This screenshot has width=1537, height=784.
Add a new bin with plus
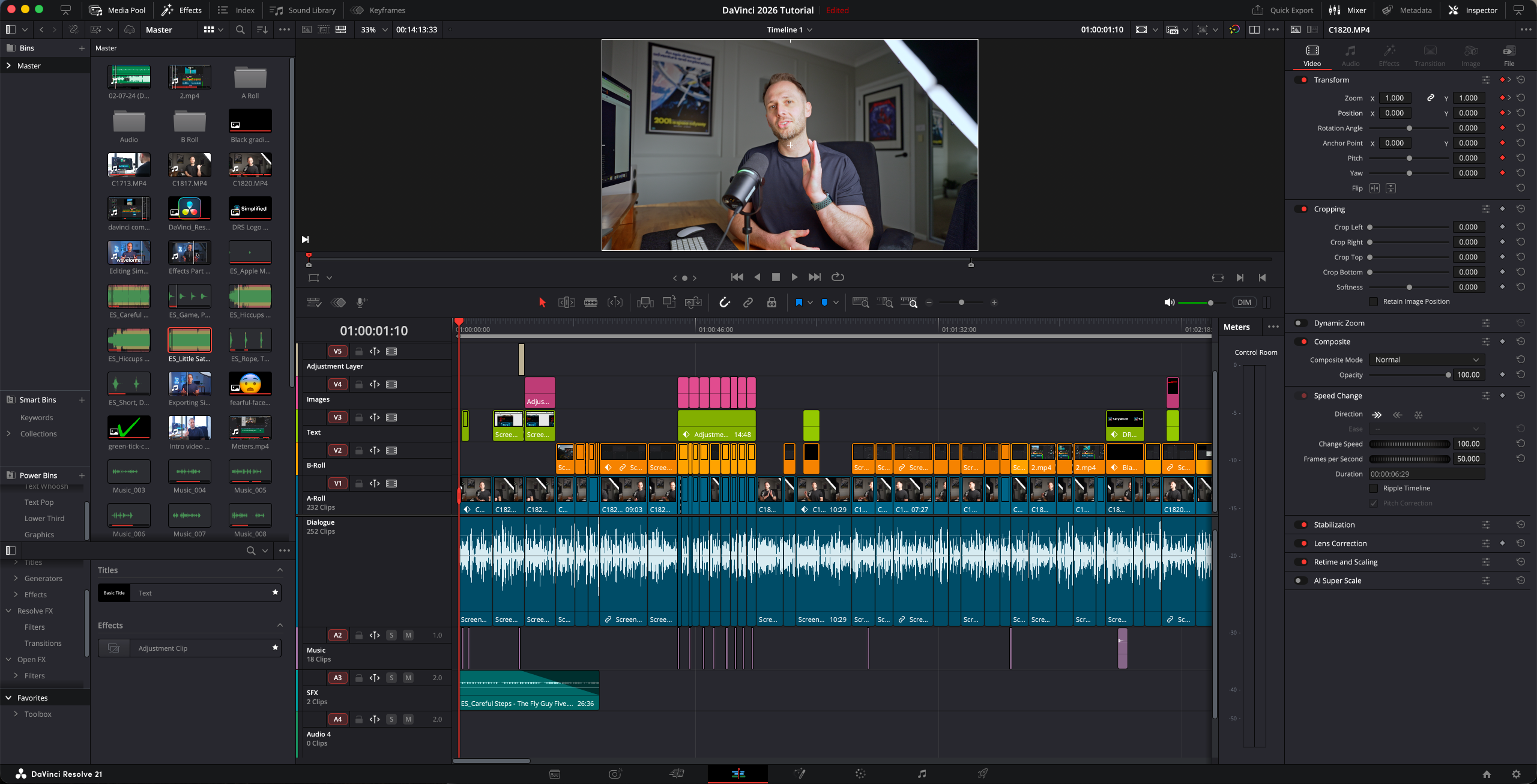[x=82, y=48]
